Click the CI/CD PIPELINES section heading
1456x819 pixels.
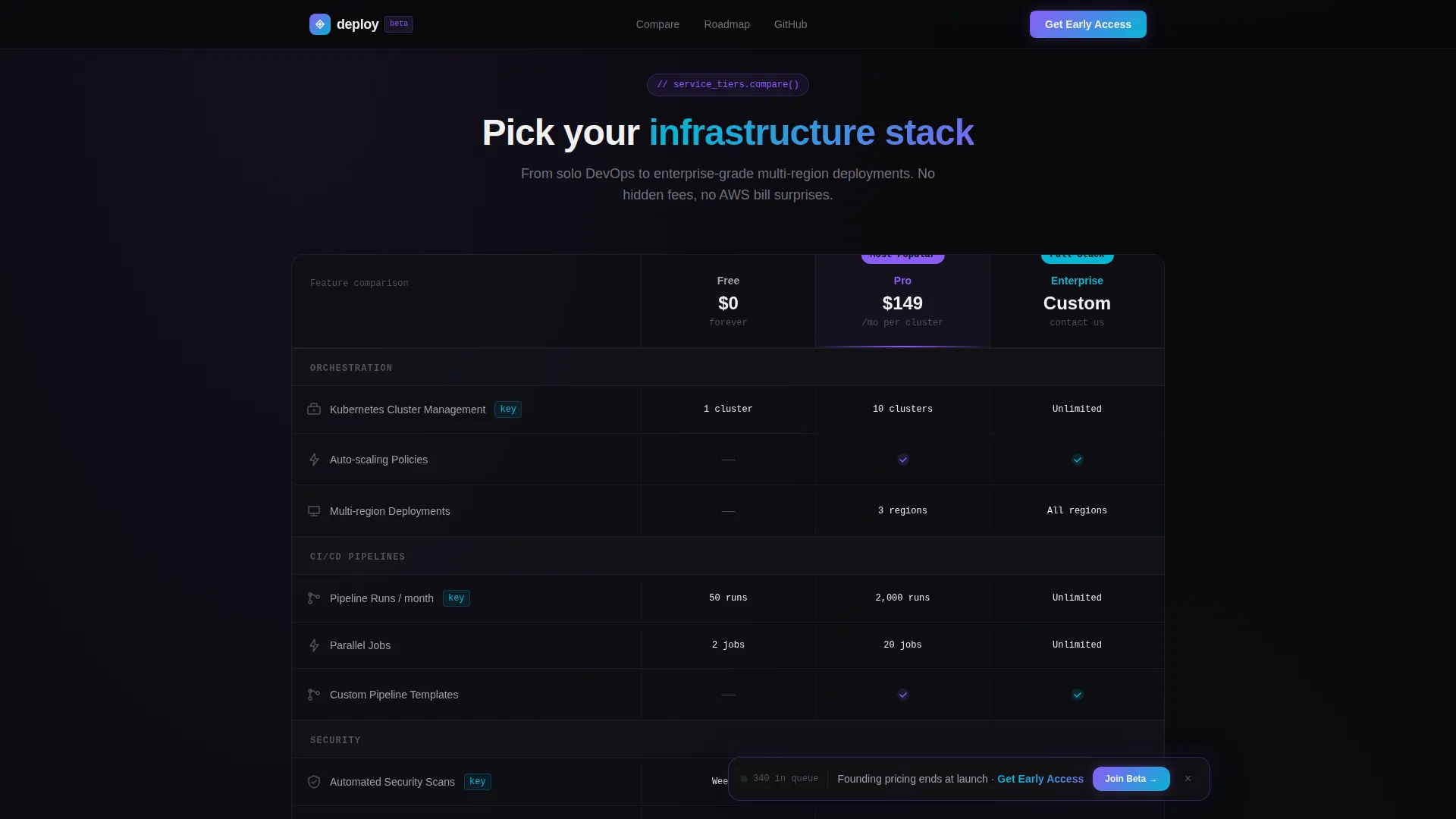(357, 557)
